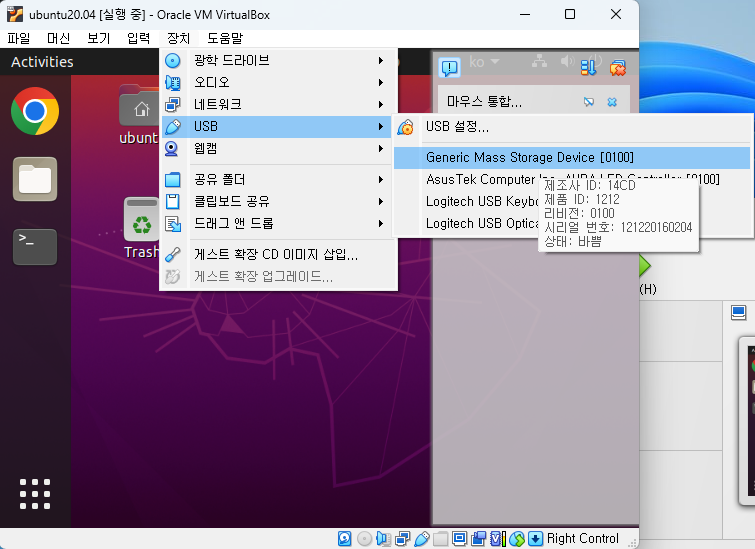Expand the 드래그 앤 드롭 submenu arrow

click(381, 223)
